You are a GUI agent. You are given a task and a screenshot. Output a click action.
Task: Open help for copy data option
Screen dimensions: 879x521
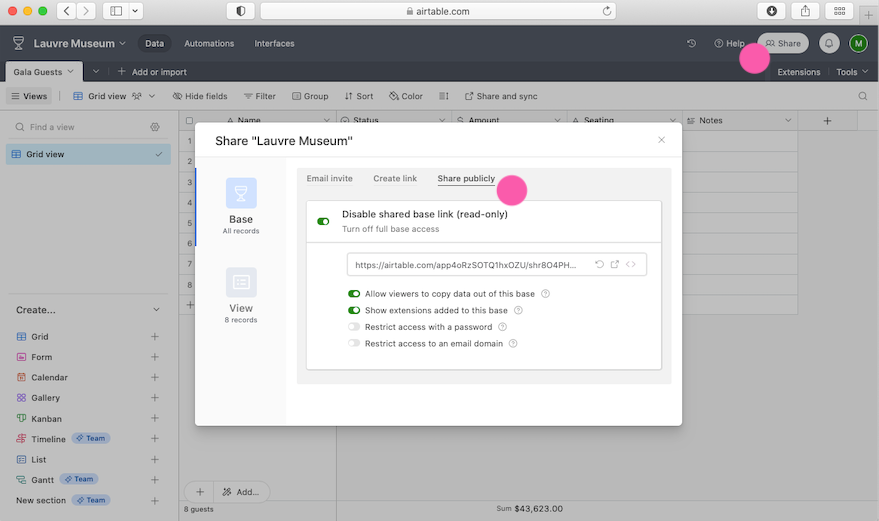pos(545,294)
